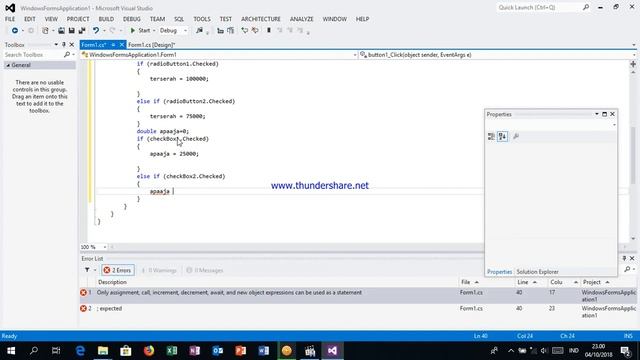The image size is (640, 360).
Task: Open the PROJECT menu
Action: pos(78,19)
